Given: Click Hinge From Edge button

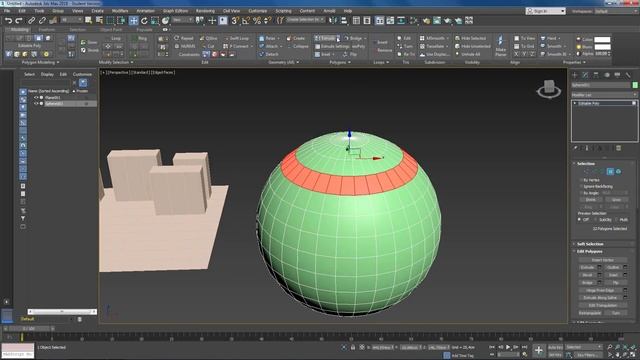Looking at the screenshot, I should [600, 290].
